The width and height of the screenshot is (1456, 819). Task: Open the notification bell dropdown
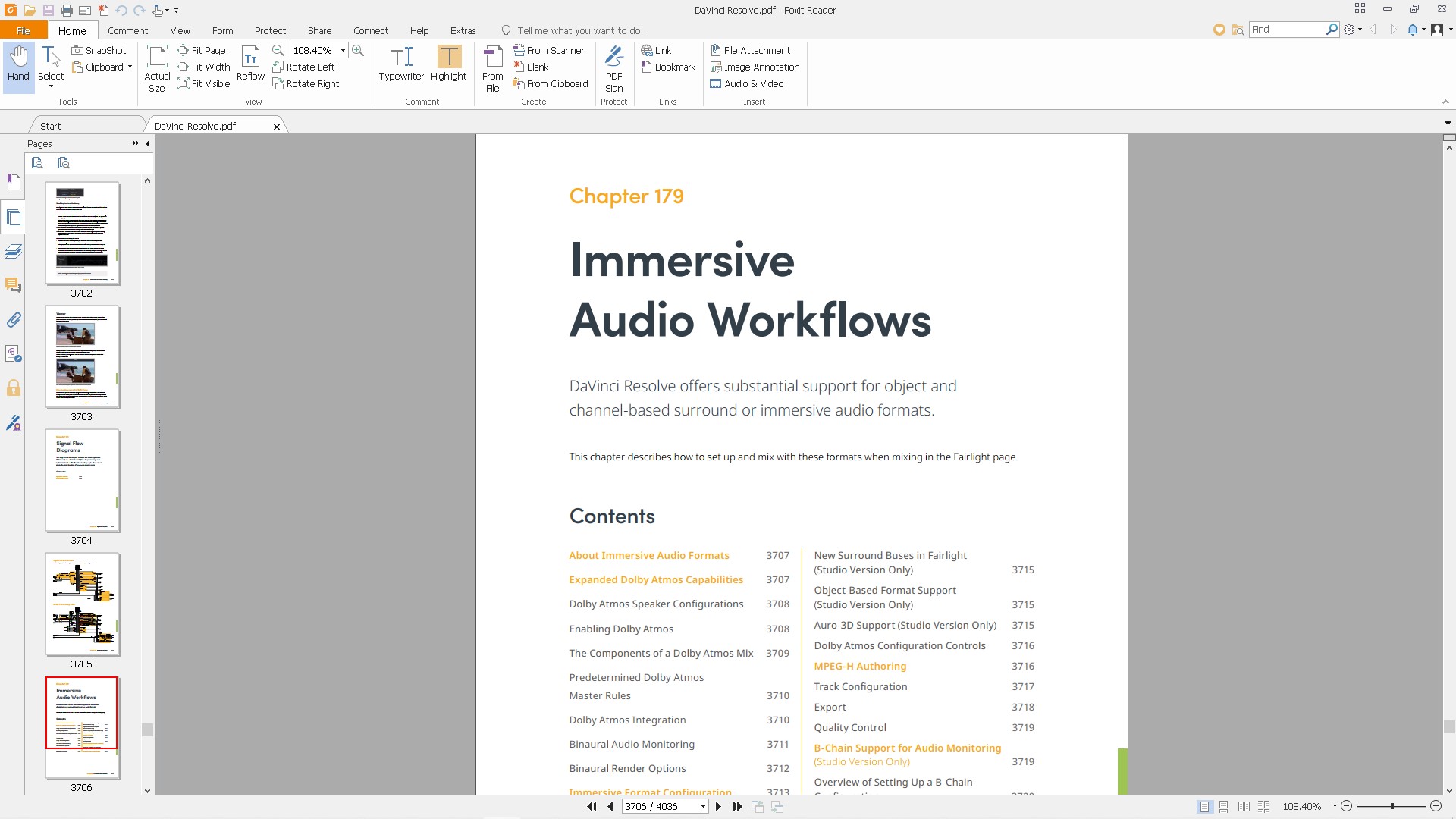[1417, 30]
